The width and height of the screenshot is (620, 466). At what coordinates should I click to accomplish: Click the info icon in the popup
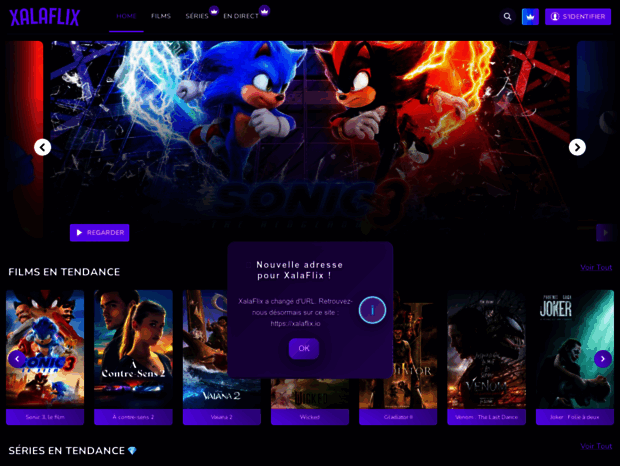372,310
